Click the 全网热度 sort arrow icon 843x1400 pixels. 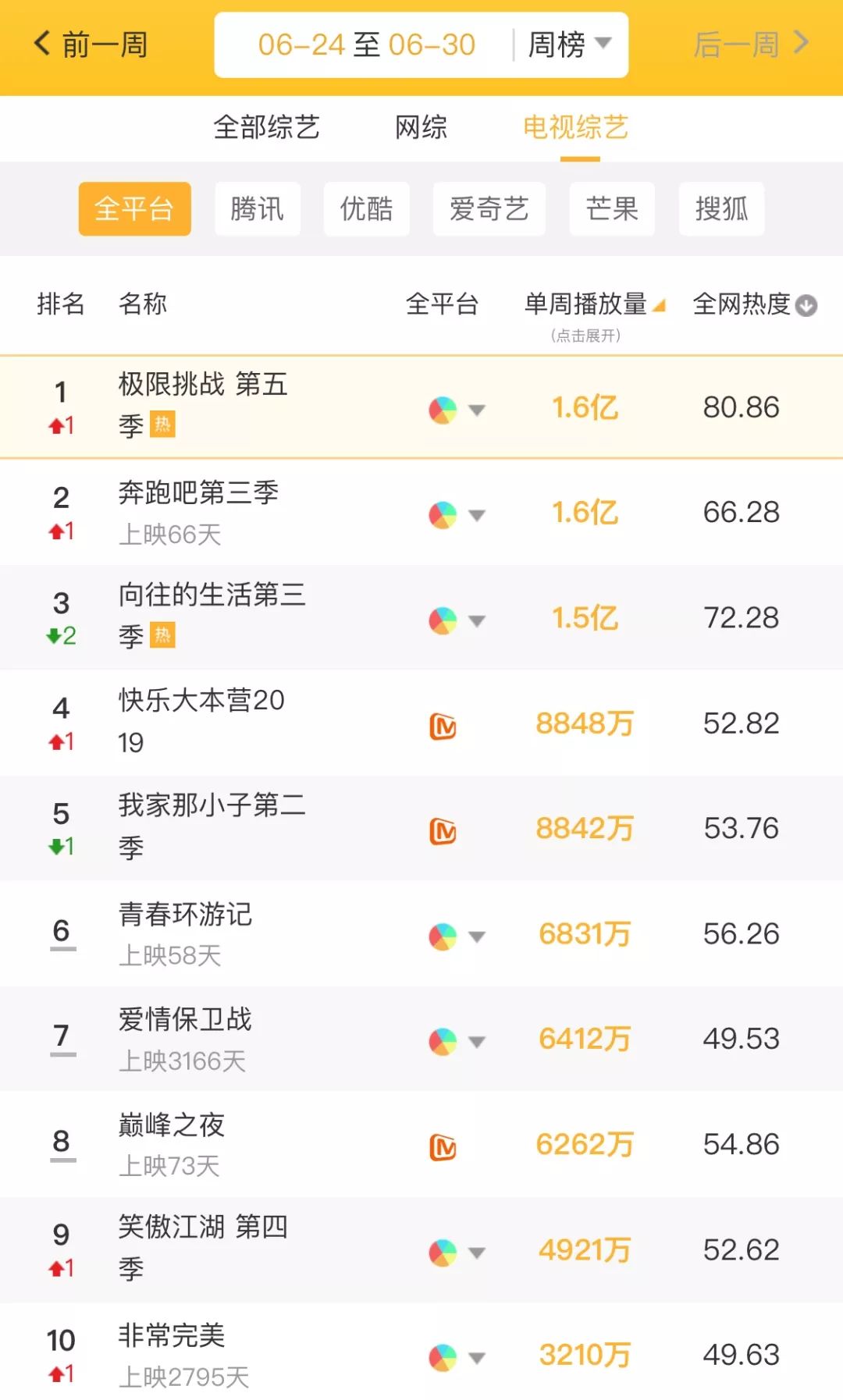tap(807, 305)
